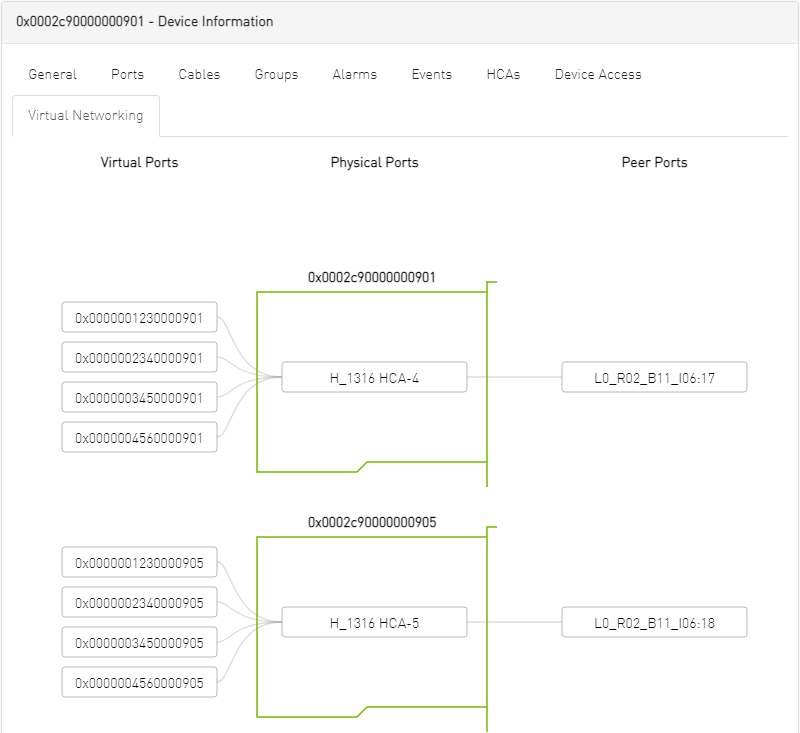Select device node 0x0002c90000000905
Screen dimensions: 800x733
pyautogui.click(x=372, y=521)
